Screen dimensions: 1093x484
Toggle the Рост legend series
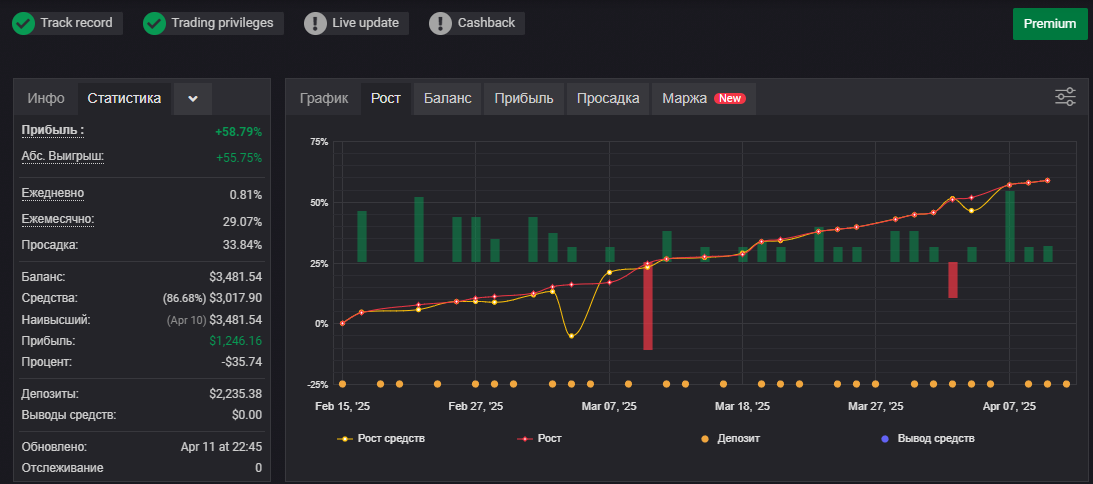click(540, 439)
